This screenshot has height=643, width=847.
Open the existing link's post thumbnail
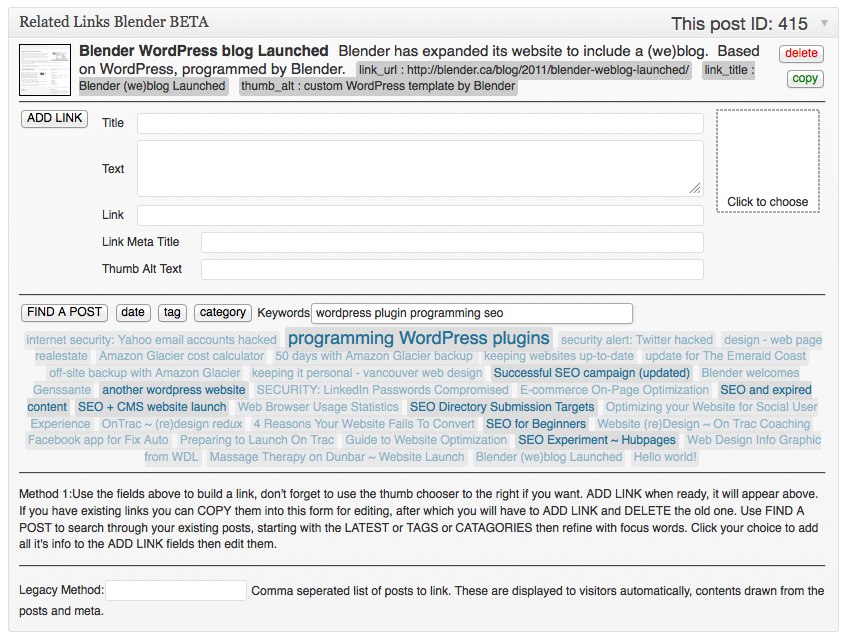[45, 70]
